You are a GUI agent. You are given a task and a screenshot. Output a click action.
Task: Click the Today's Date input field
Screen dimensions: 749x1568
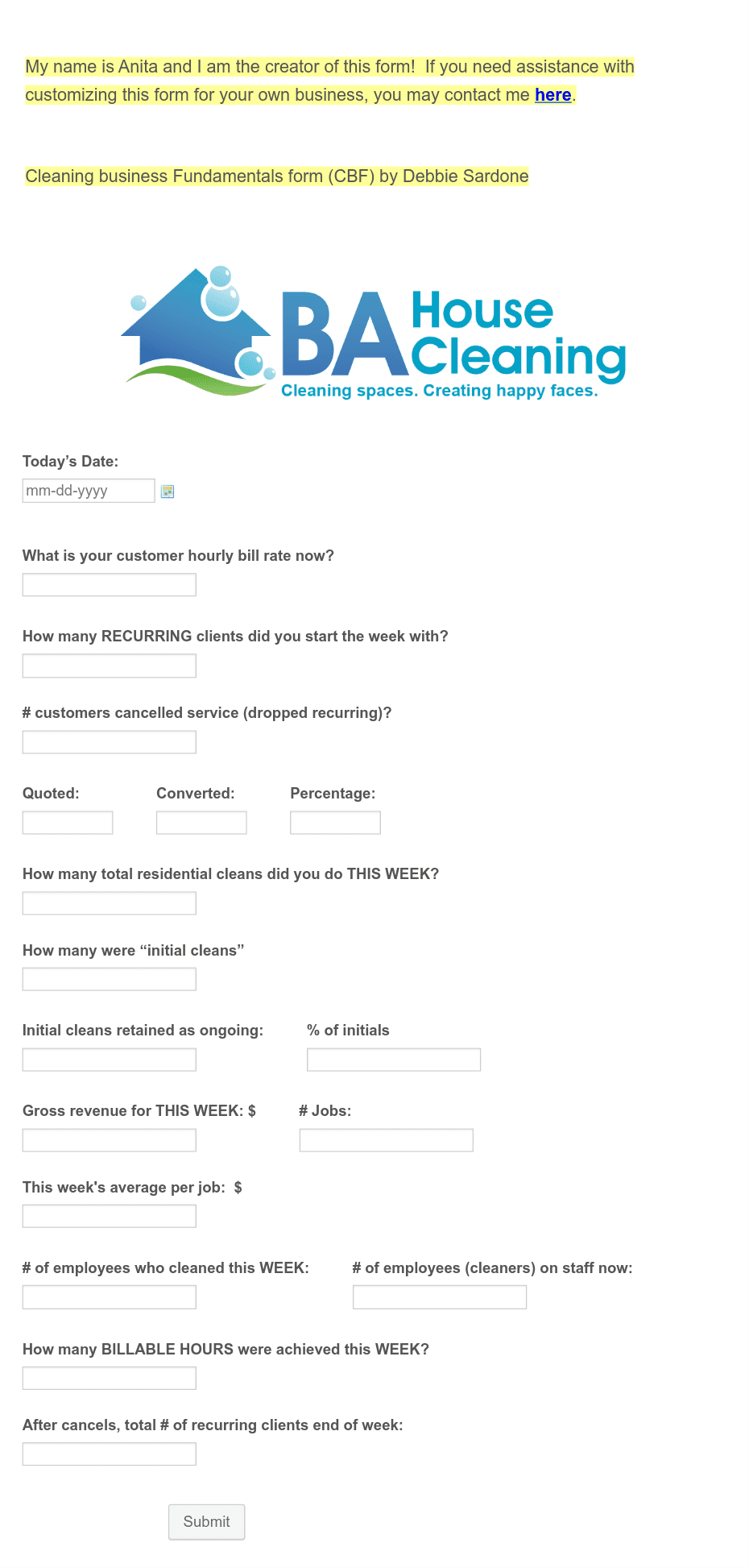tap(89, 491)
